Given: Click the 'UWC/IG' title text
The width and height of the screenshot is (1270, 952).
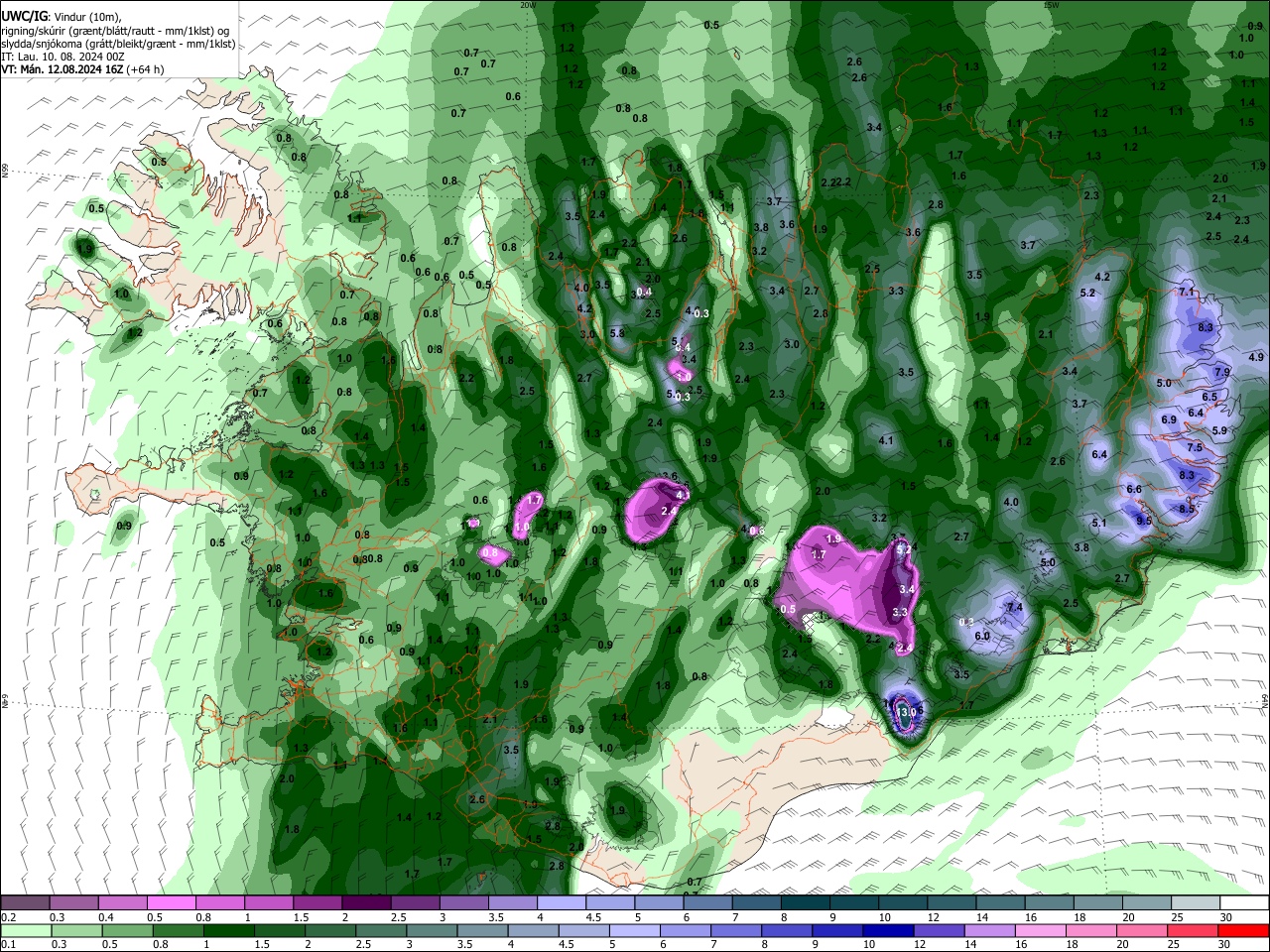Looking at the screenshot, I should (24, 17).
